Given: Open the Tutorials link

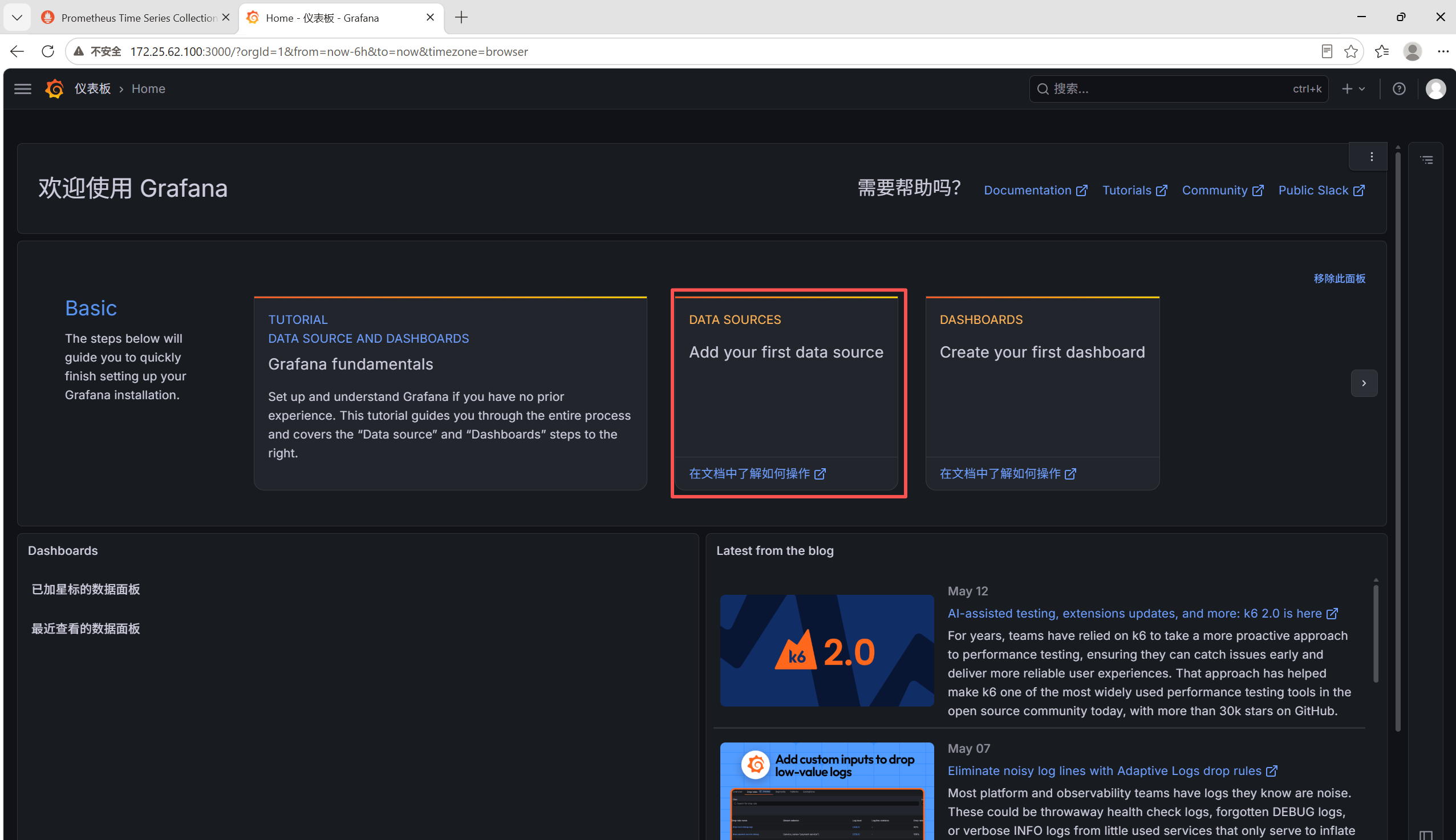Looking at the screenshot, I should pos(1135,190).
